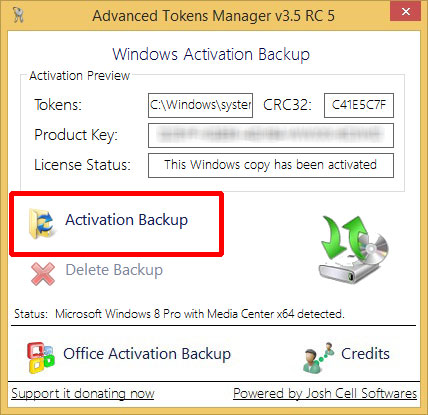This screenshot has height=415, width=428.
Task: Click the Status line showing Windows 8 Pro
Action: (x=179, y=314)
